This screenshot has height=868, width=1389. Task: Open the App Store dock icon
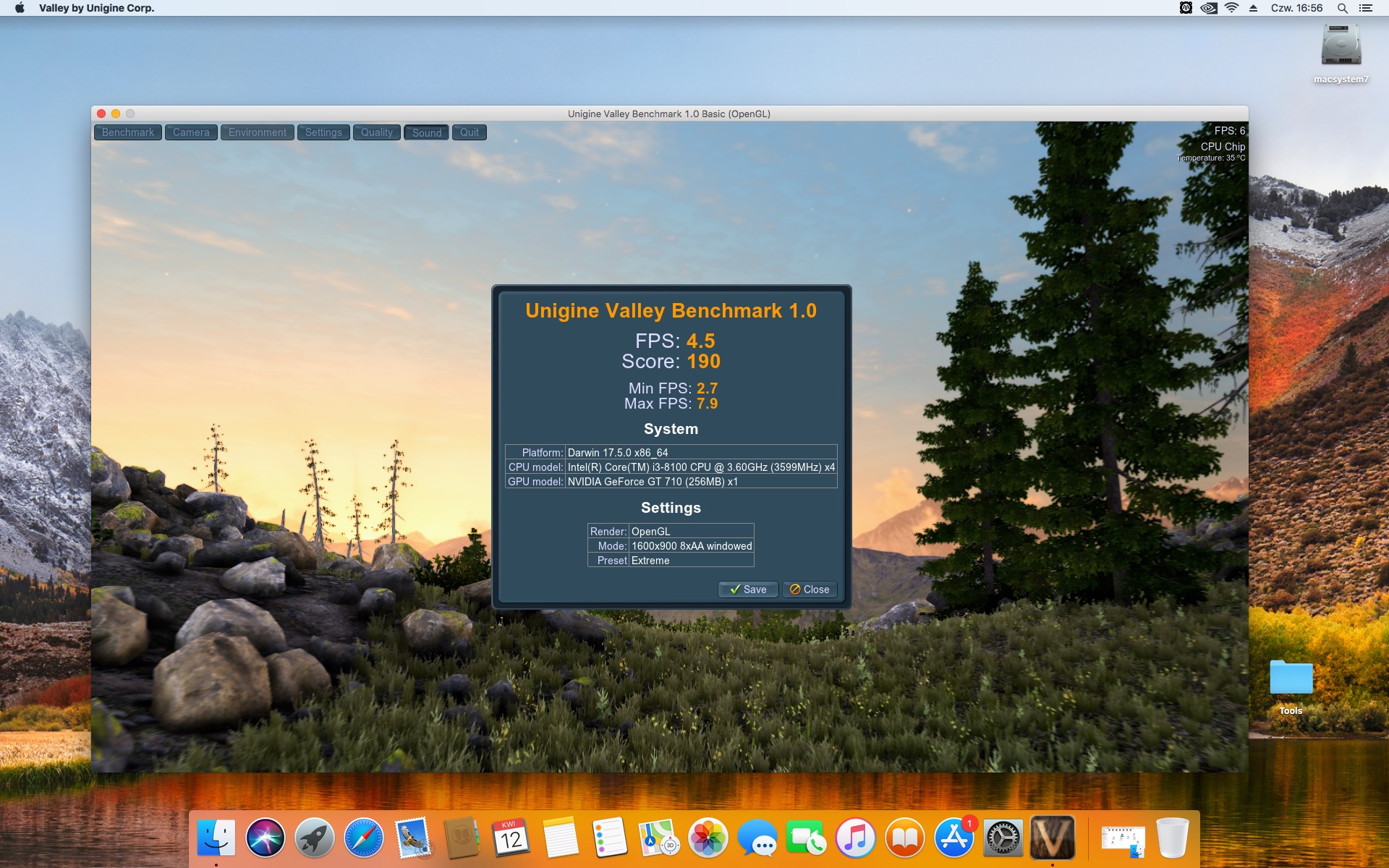click(953, 838)
